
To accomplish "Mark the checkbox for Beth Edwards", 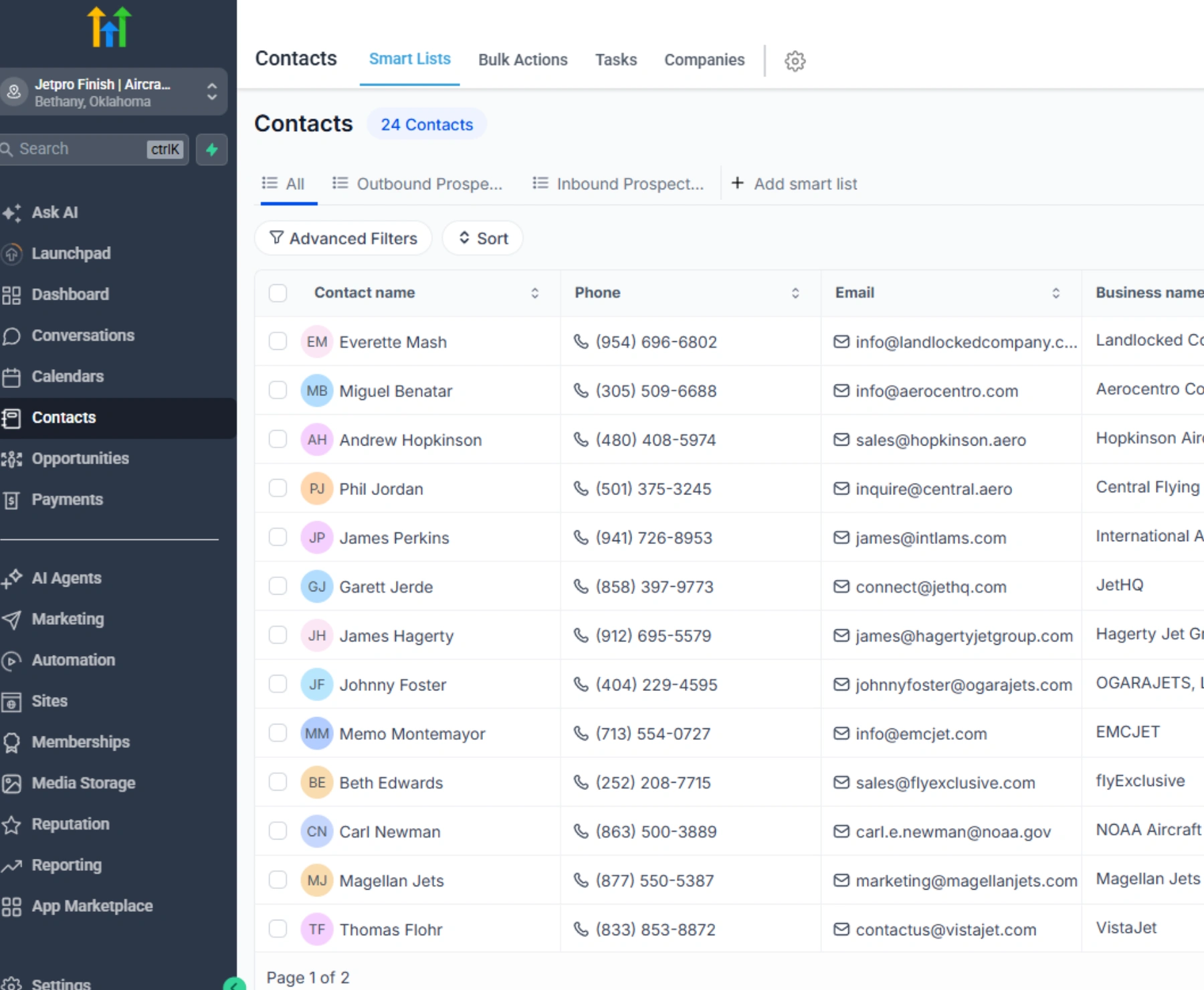I will click(x=278, y=782).
